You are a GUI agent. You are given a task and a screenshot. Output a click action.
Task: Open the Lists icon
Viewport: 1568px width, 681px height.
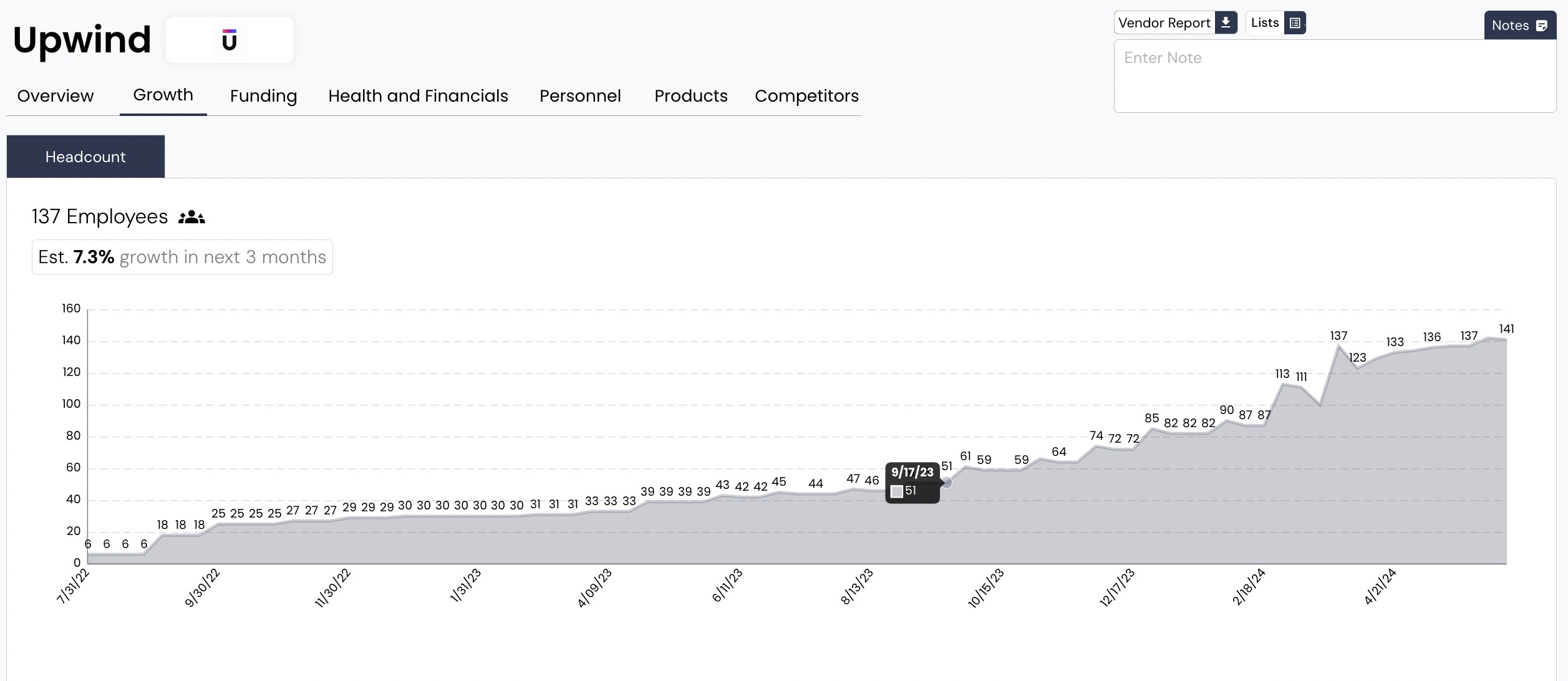click(1295, 23)
